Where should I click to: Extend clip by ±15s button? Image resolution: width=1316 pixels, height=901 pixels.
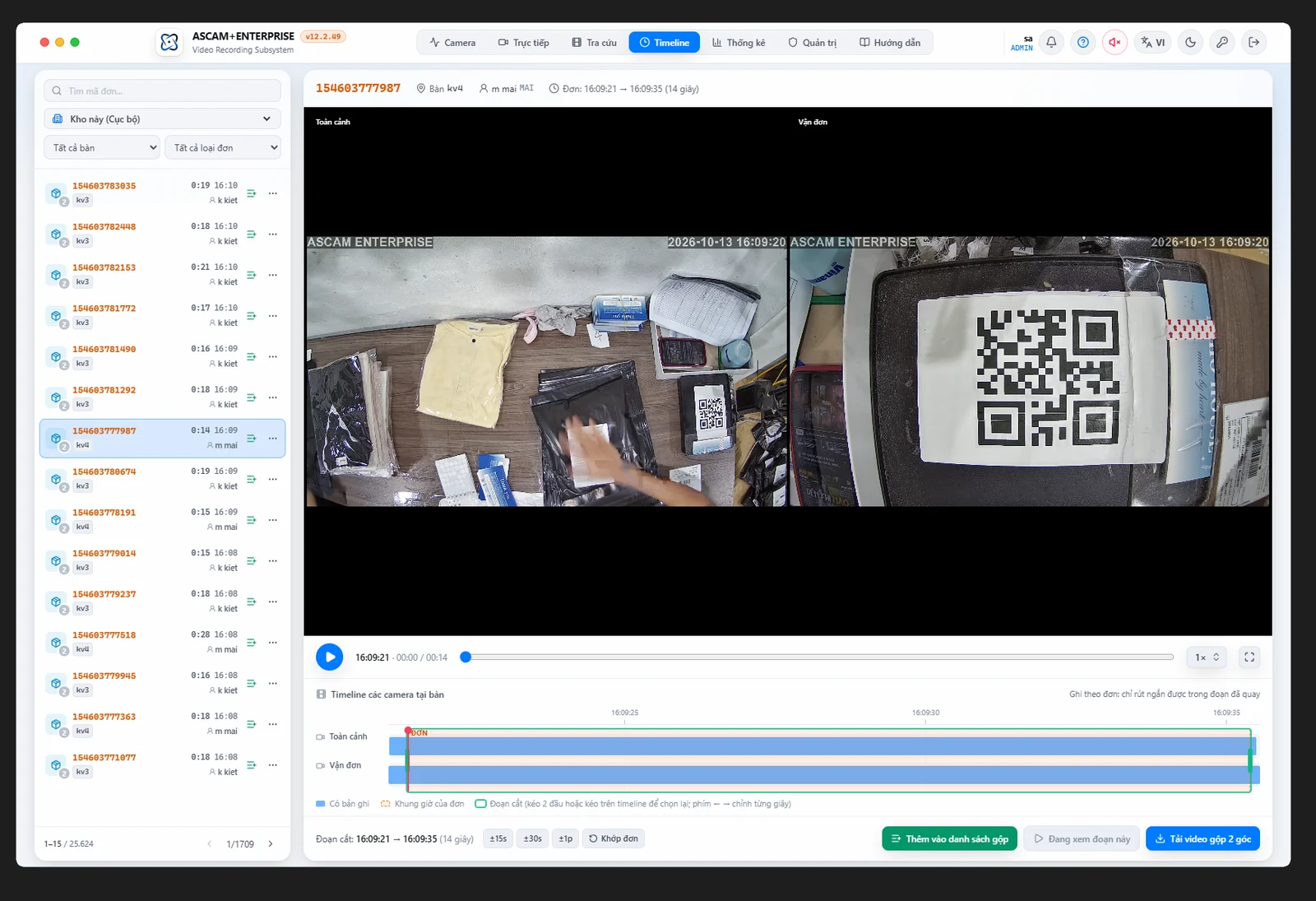[498, 839]
